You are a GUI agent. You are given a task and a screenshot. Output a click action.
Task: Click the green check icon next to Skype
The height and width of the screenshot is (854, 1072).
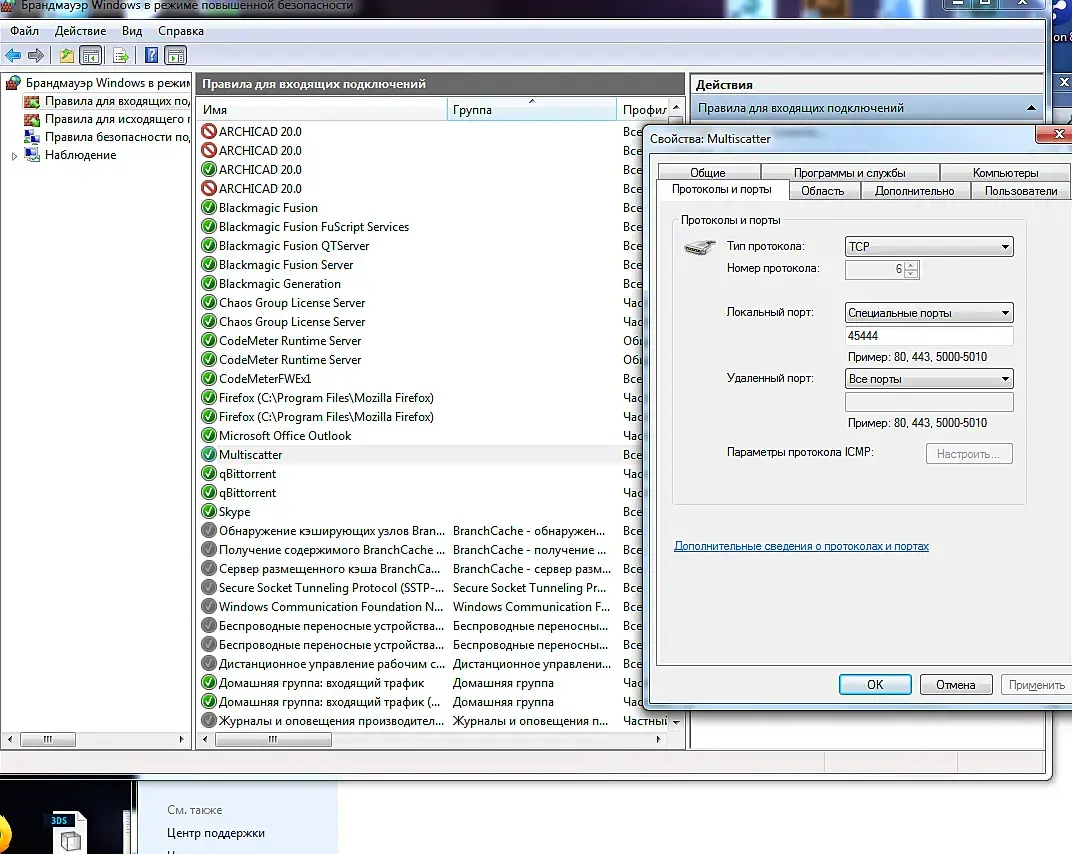(x=209, y=511)
